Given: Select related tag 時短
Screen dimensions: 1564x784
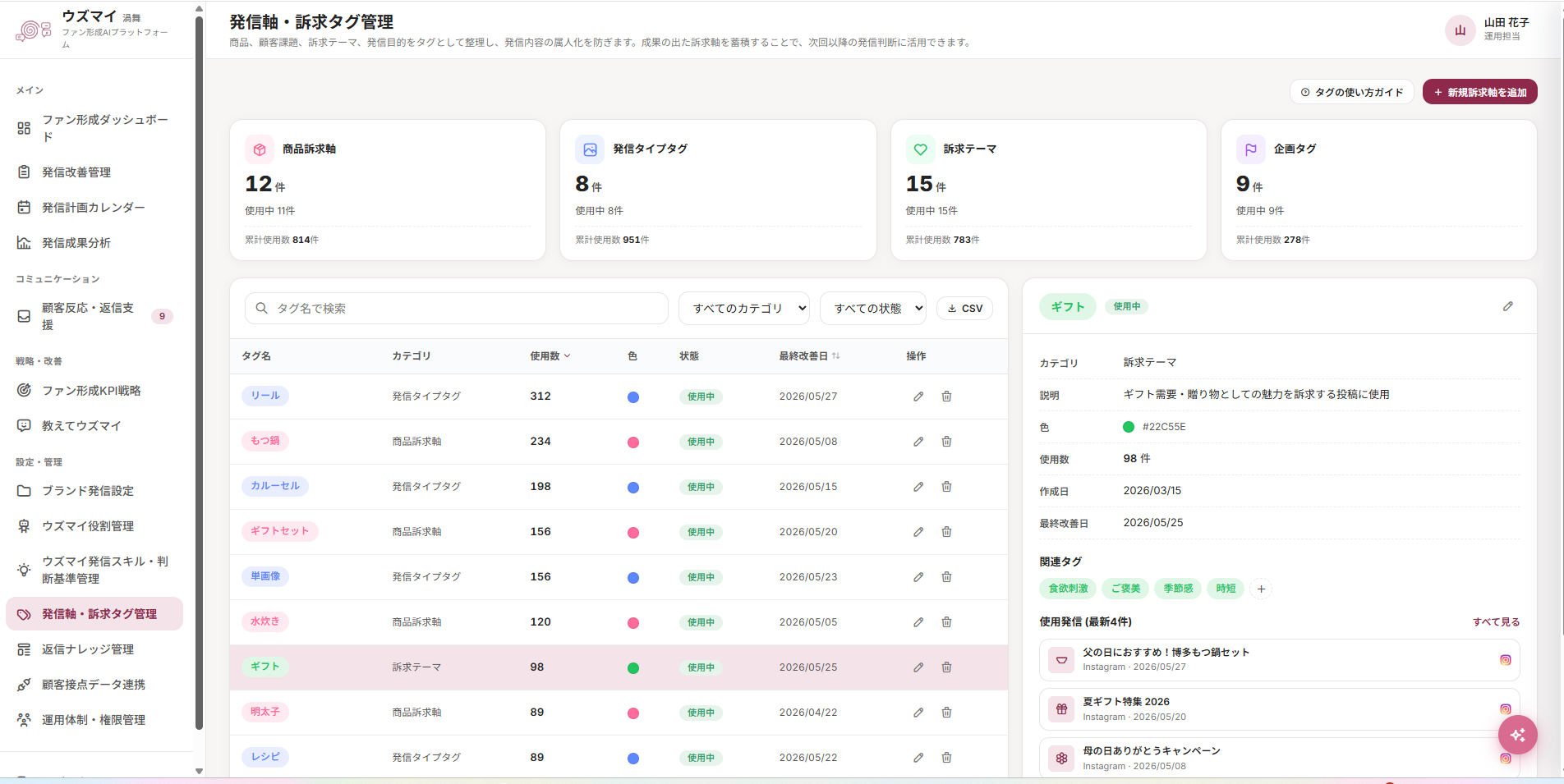Looking at the screenshot, I should click(1226, 589).
